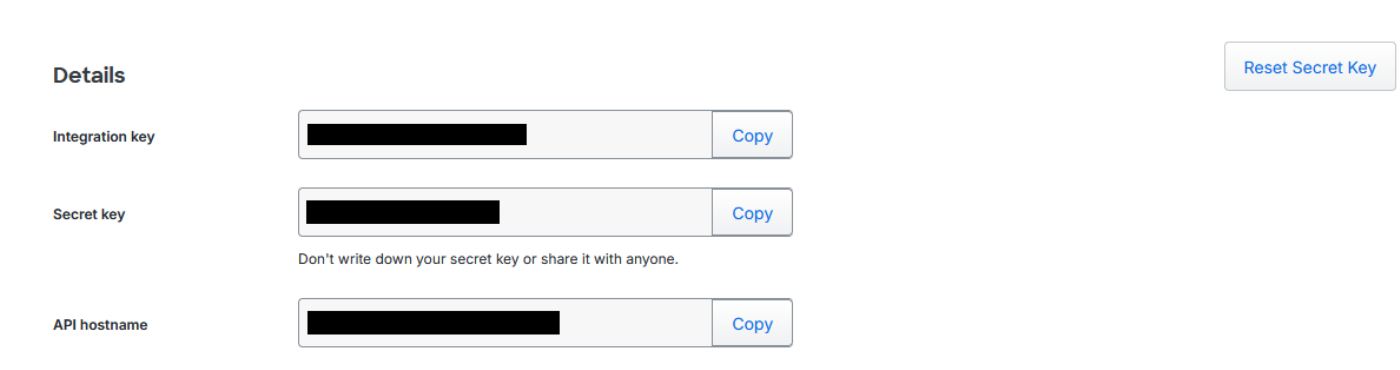Screen dimensions: 1400x370
Task: Select the redacted Integration key value
Action: [417, 134]
